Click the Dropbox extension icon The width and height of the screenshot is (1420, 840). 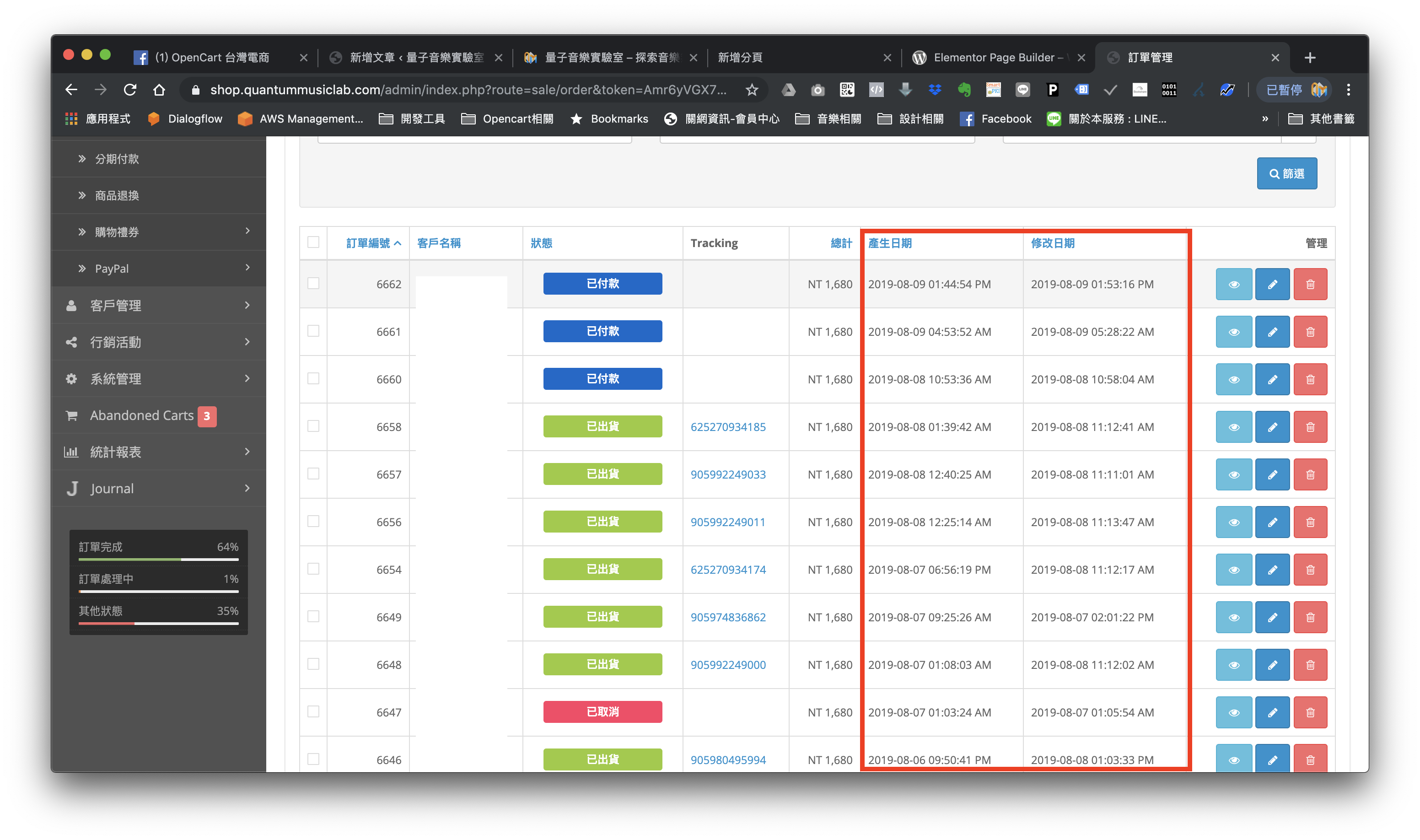coord(935,89)
